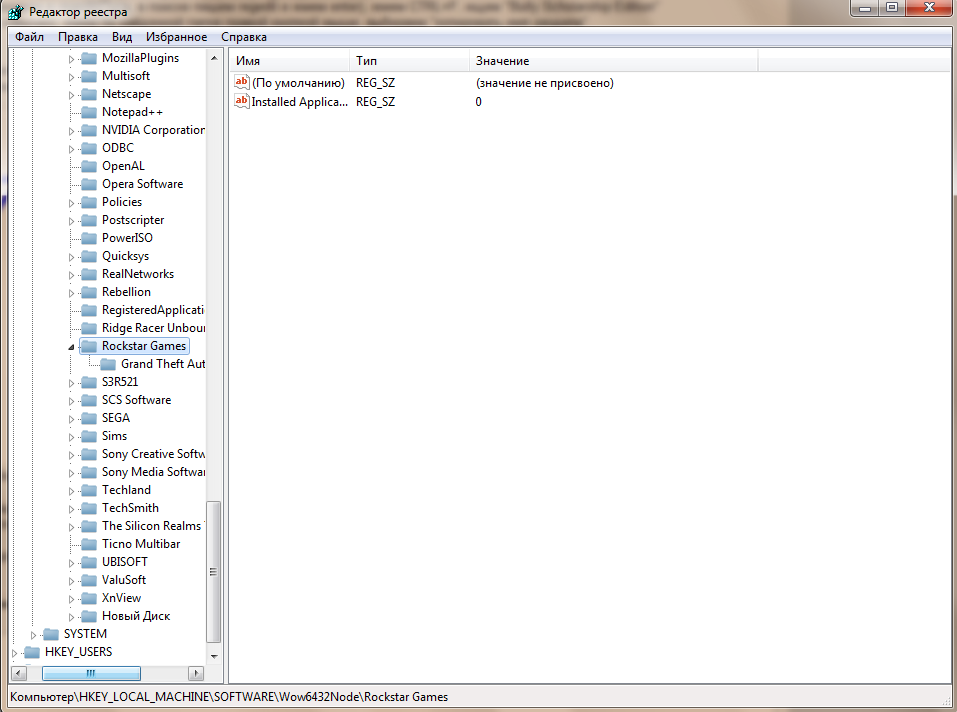Click the OpenAL folder icon
957x712 pixels.
click(89, 166)
